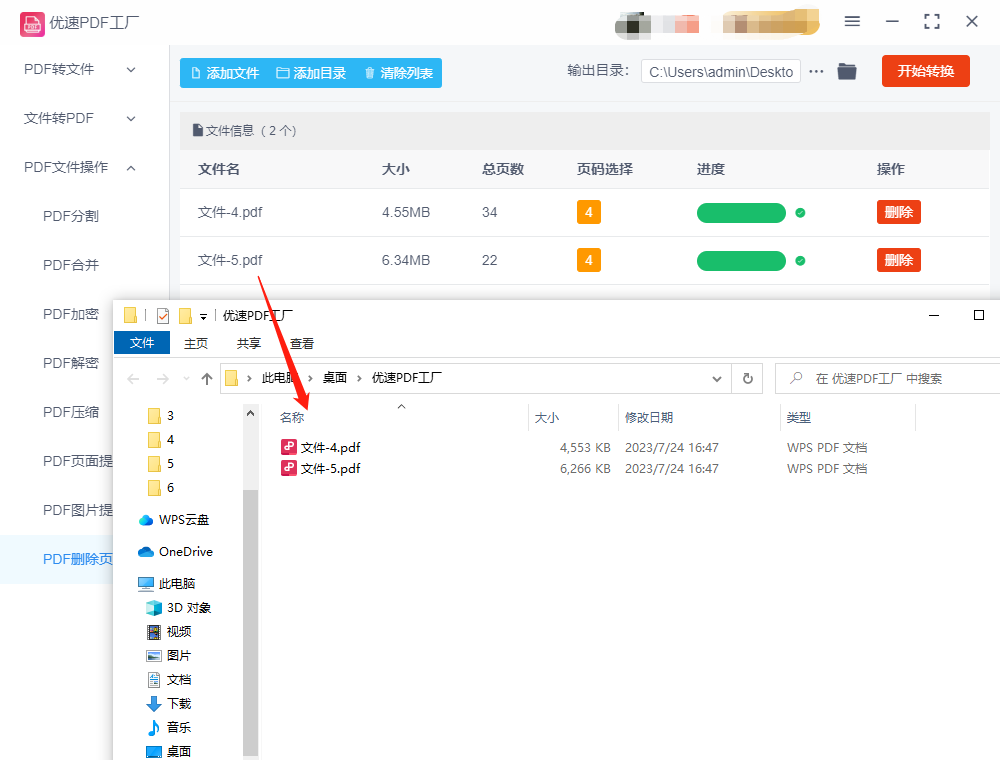Click the three-dots browse output path button
The width and height of the screenshot is (1000, 760).
[x=816, y=71]
